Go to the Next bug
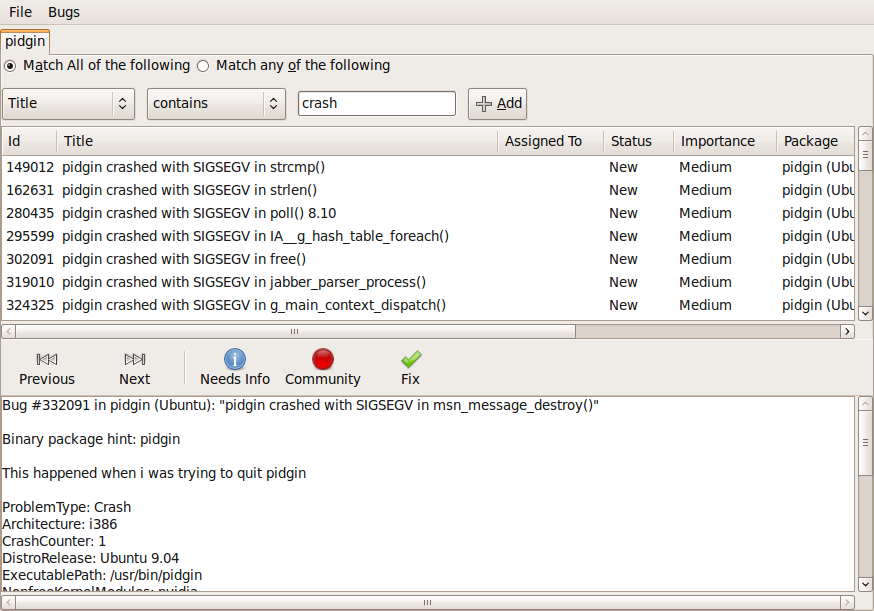 135,359
